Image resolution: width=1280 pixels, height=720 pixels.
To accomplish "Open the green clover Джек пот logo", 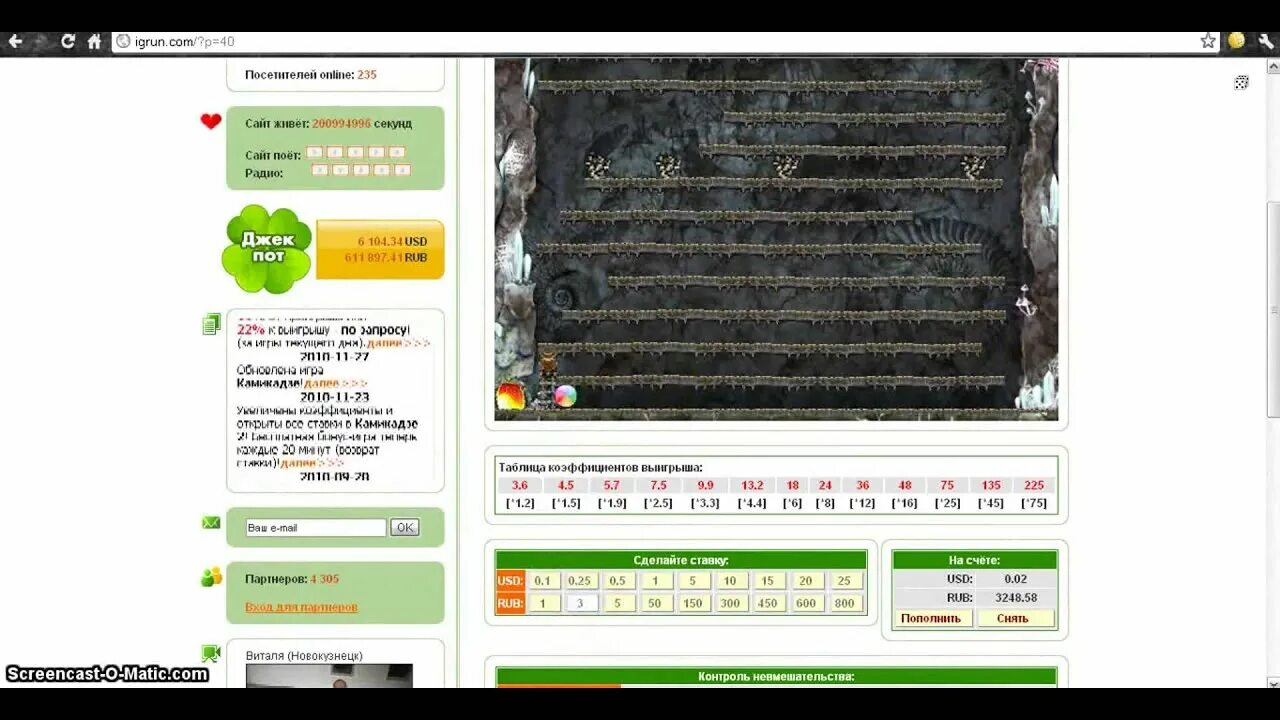I will 267,249.
